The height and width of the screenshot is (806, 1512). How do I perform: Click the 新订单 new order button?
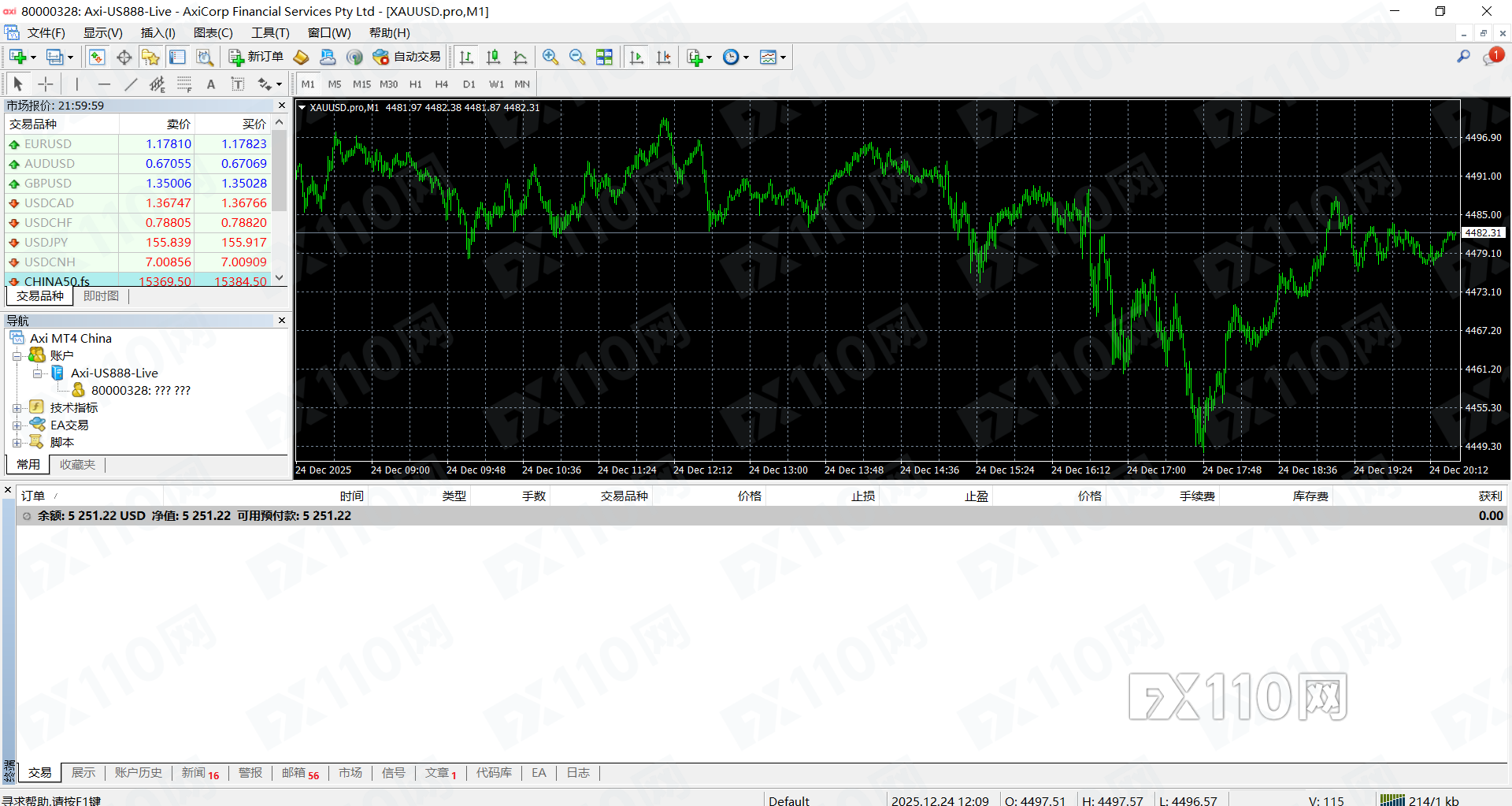[256, 57]
